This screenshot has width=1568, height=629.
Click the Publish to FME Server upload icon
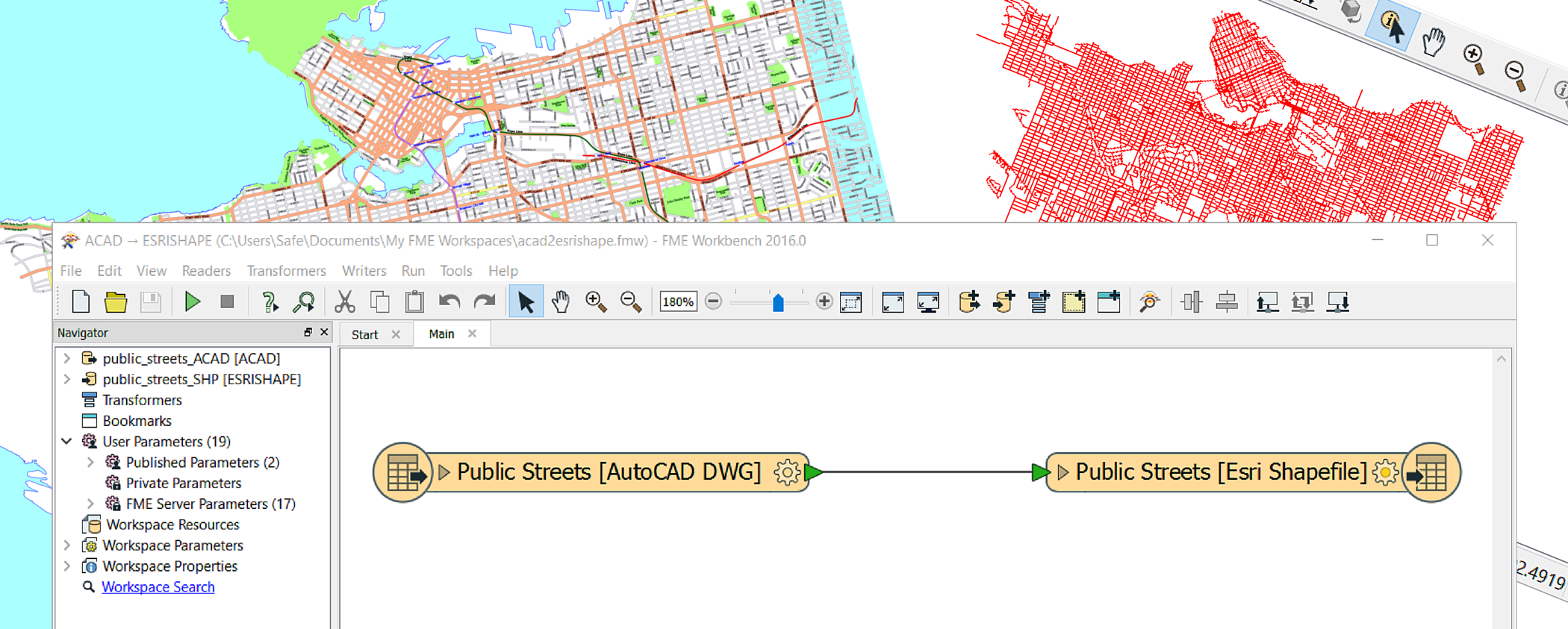1268,302
